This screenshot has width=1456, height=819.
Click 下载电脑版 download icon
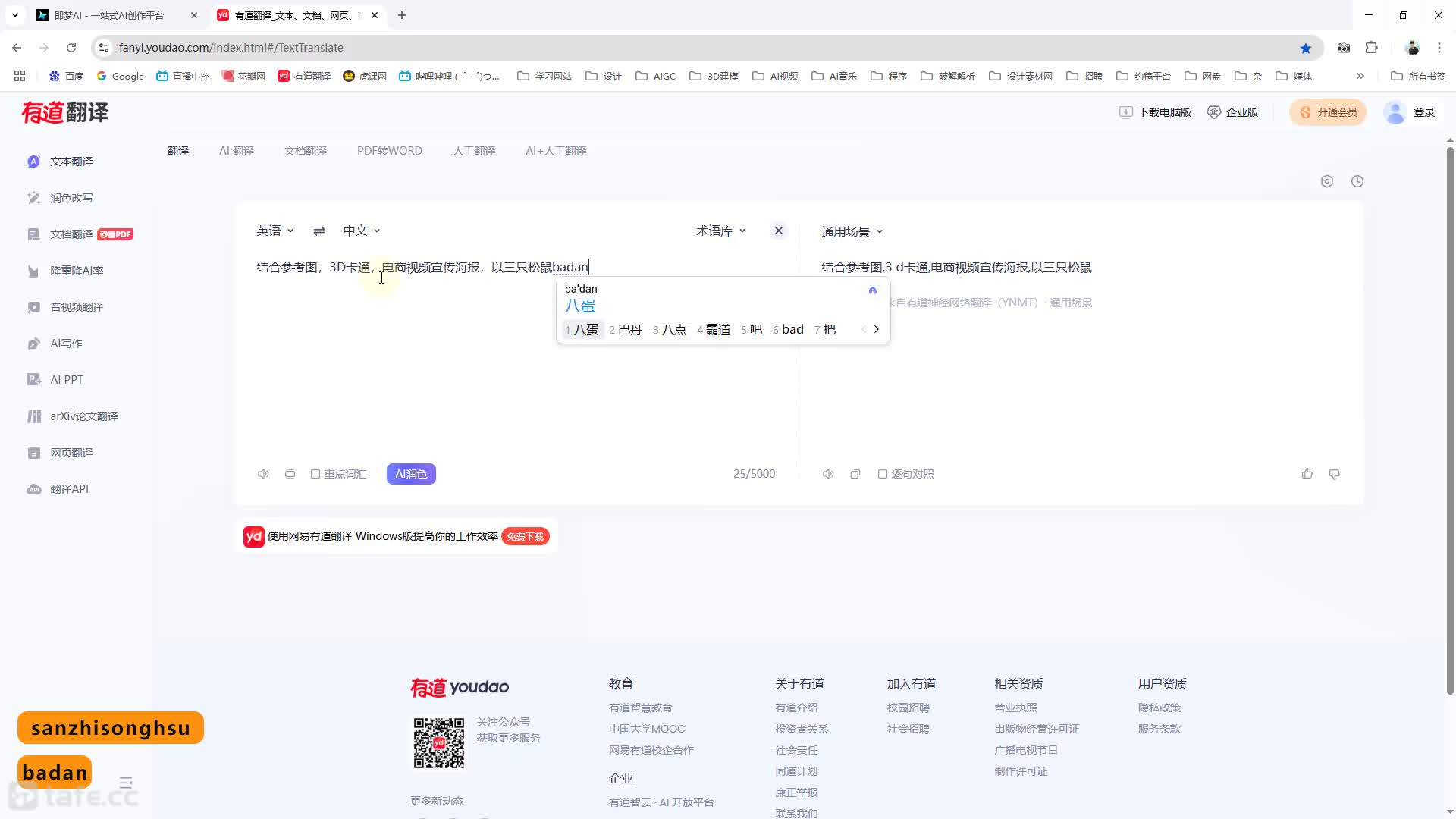pyautogui.click(x=1126, y=112)
